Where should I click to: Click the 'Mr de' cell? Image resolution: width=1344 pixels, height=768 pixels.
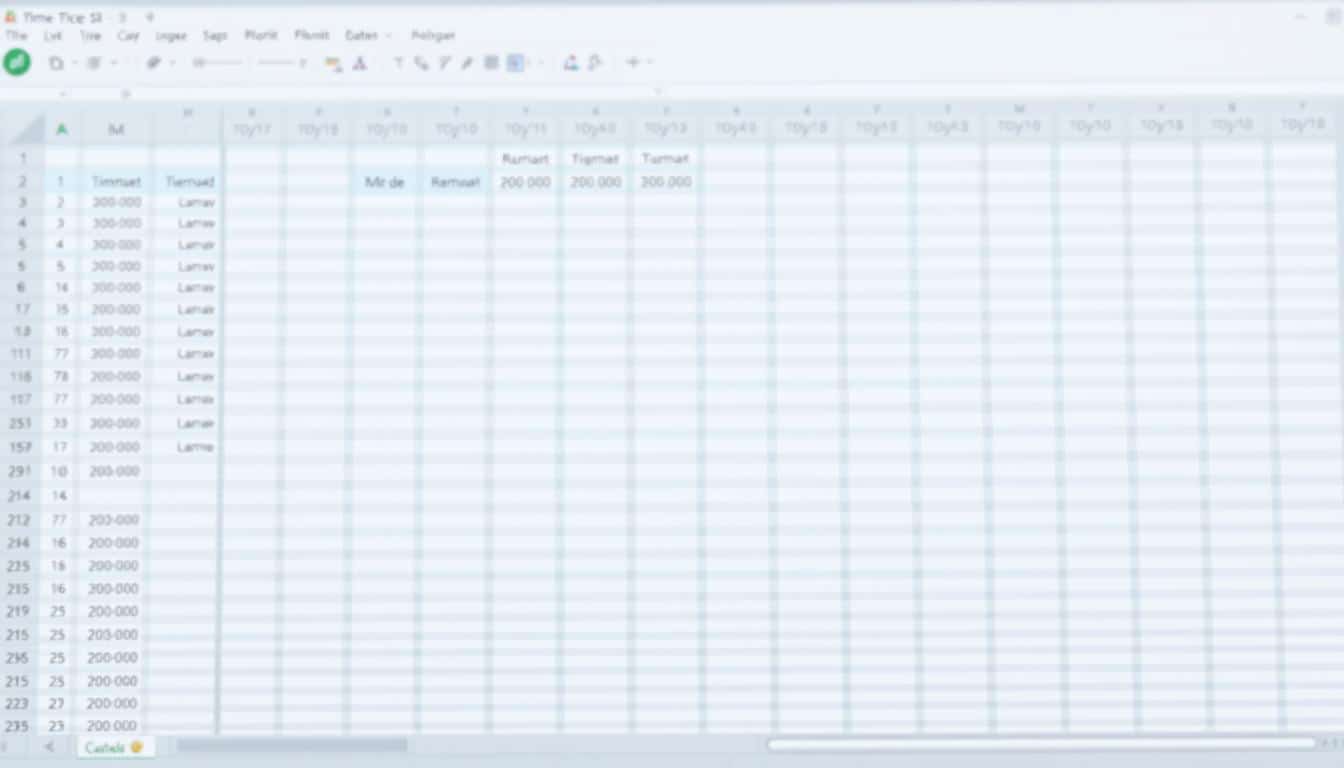384,182
